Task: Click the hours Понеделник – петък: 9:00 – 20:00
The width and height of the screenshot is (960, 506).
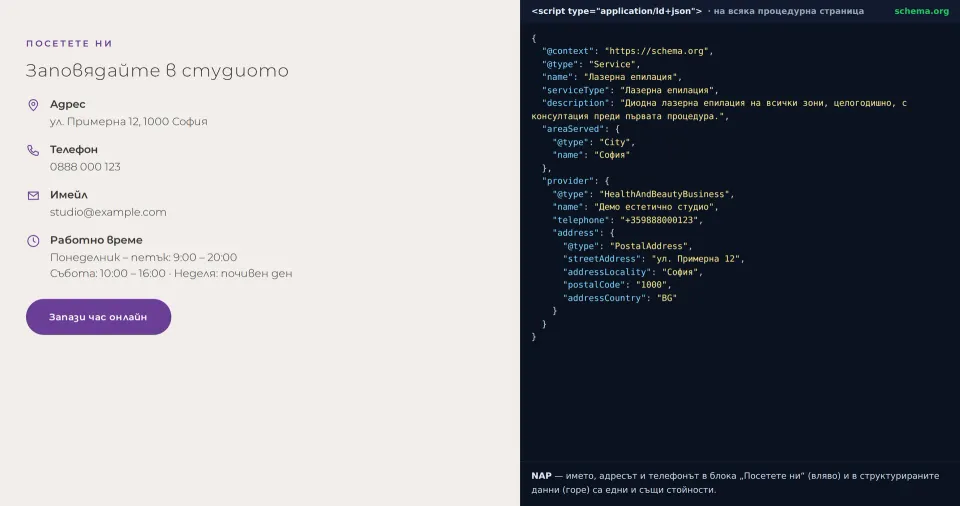Action: [x=143, y=257]
